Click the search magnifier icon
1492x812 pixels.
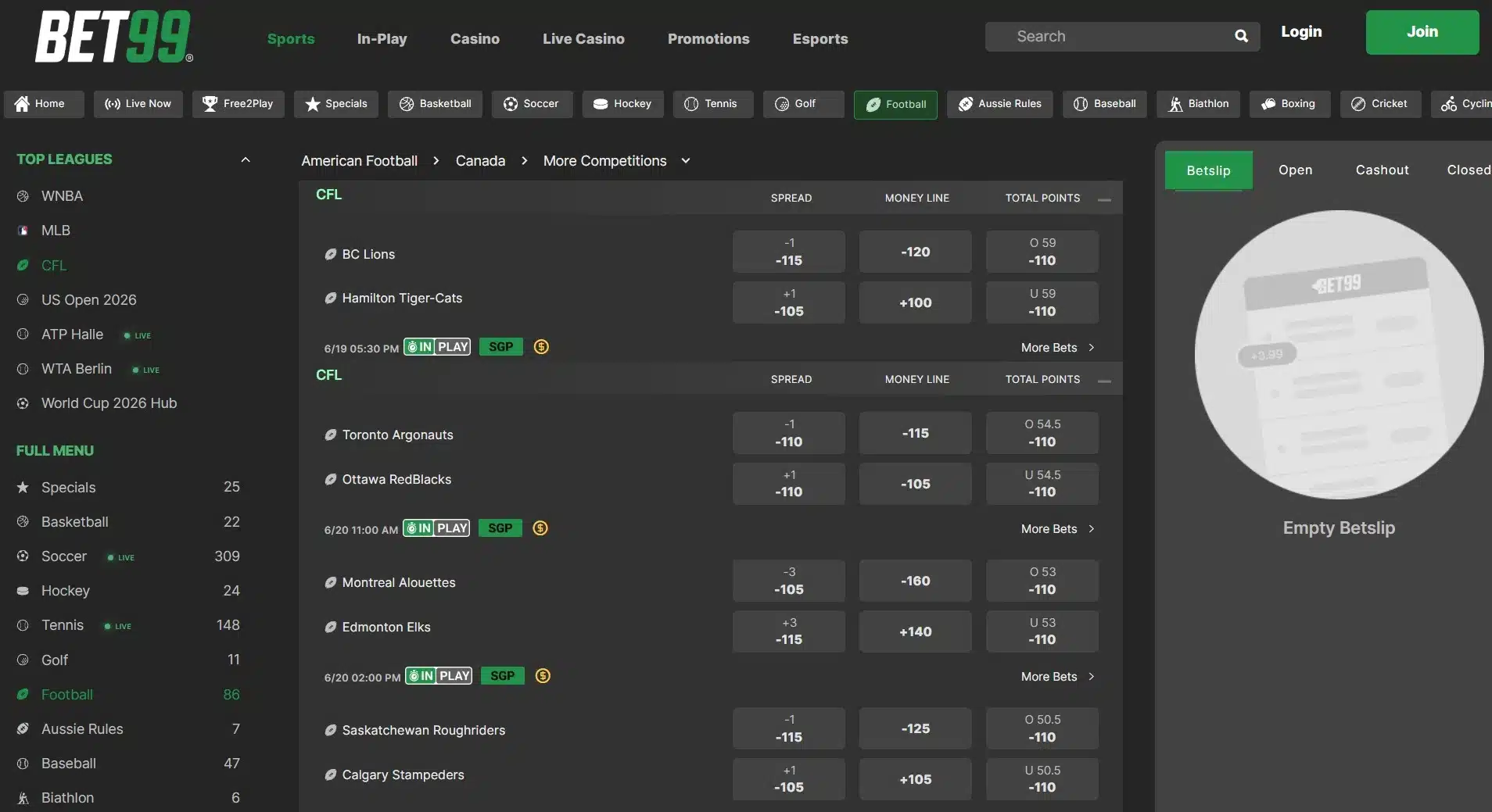click(x=1241, y=36)
